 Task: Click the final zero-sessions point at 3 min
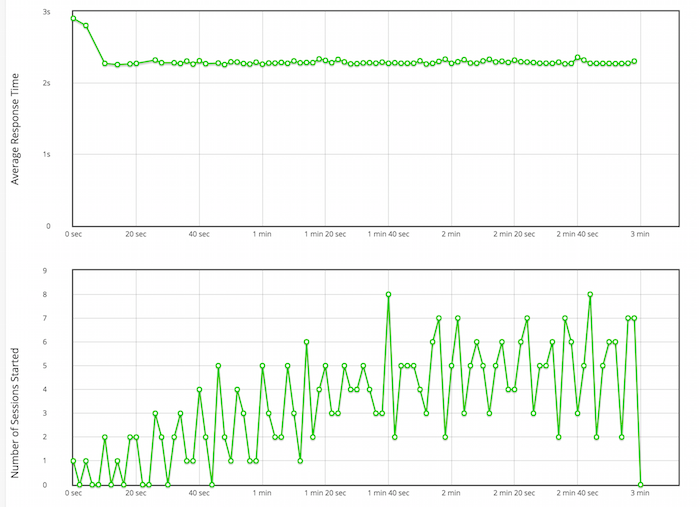pyautogui.click(x=641, y=485)
